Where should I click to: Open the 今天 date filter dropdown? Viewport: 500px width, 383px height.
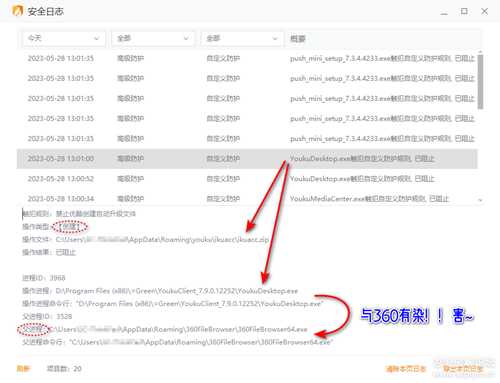(x=64, y=39)
